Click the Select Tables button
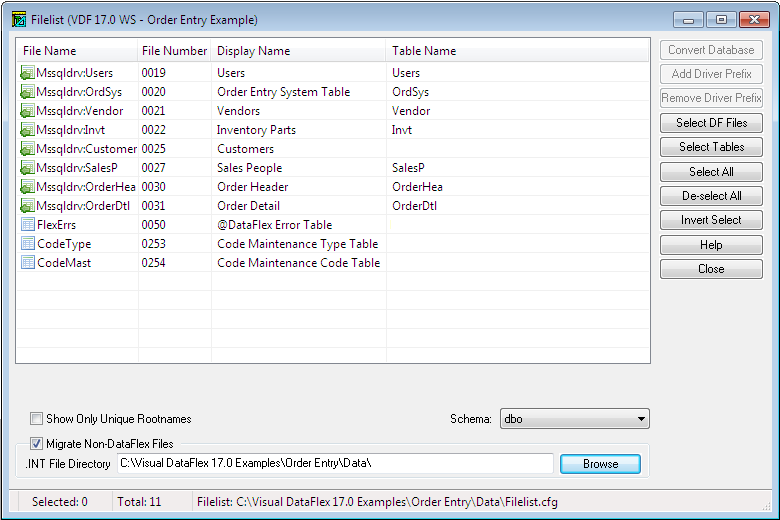The width and height of the screenshot is (780, 520). tap(711, 147)
